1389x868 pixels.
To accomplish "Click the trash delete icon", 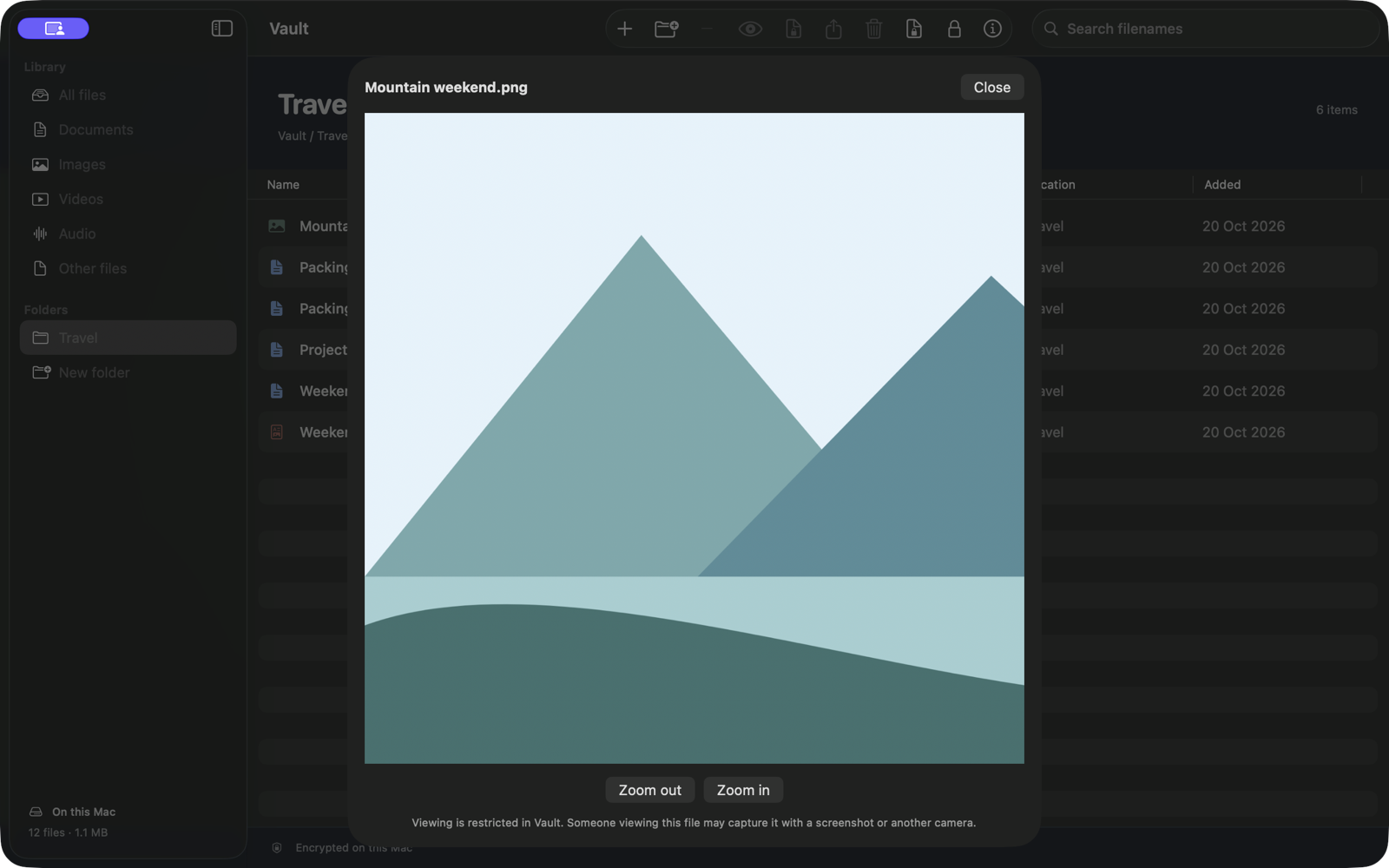I will point(873,29).
